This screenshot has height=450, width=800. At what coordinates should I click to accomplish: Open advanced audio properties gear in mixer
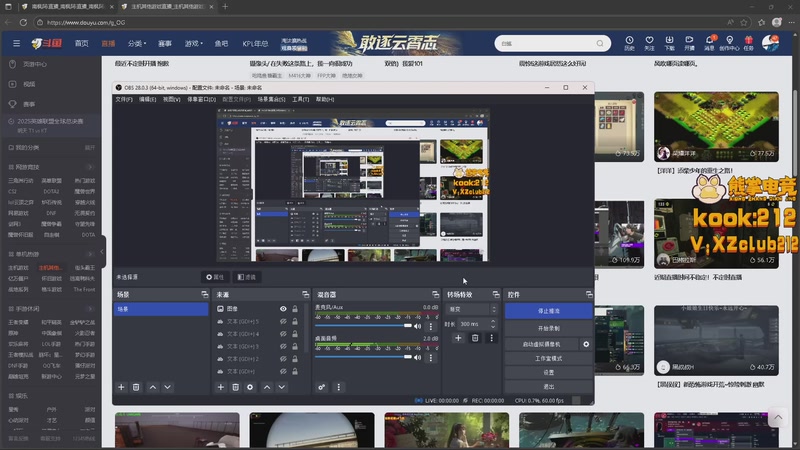pos(321,387)
